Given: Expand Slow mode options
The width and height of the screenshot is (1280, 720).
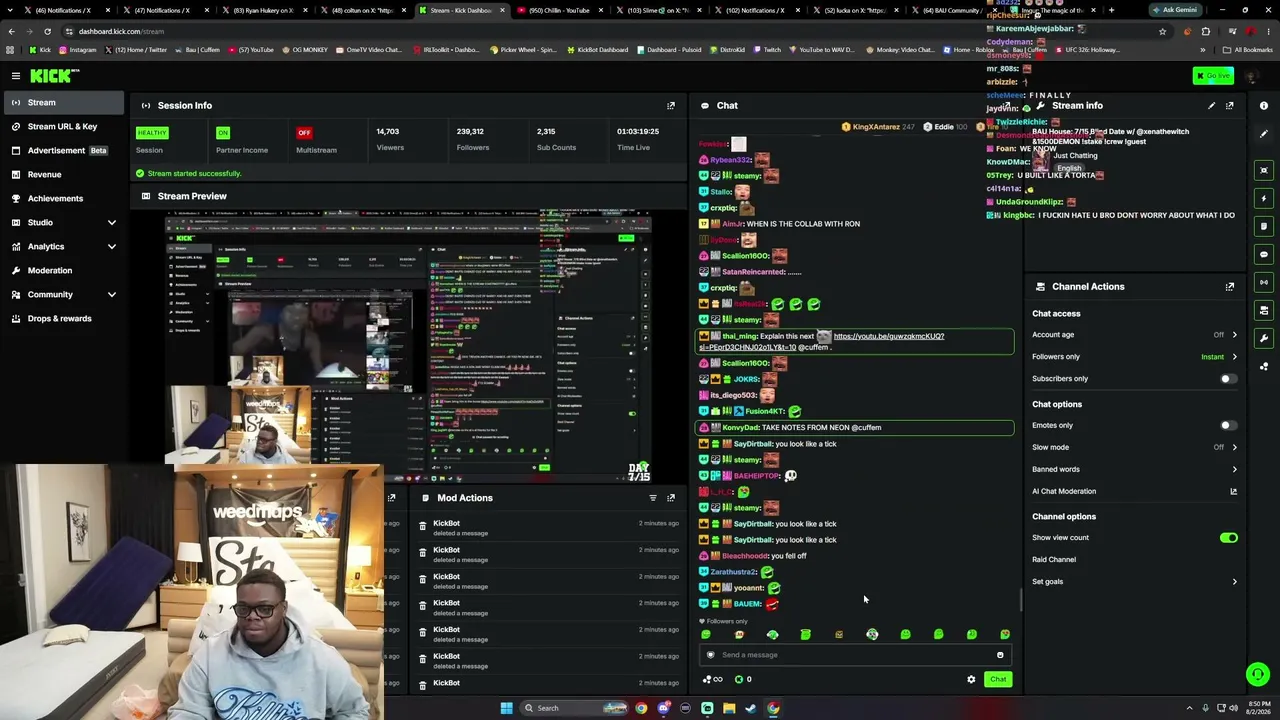Looking at the screenshot, I should point(1234,448).
